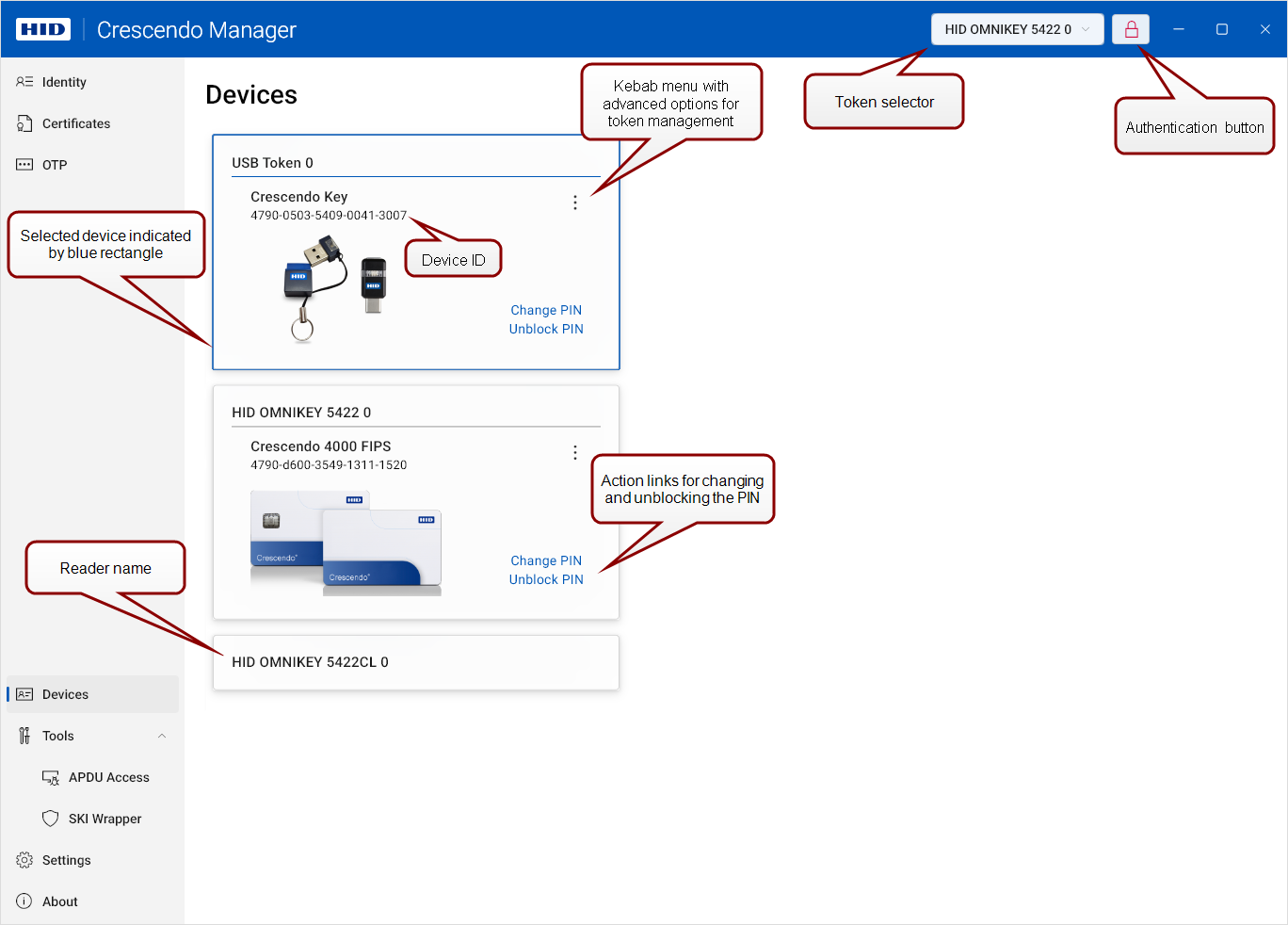Click the About info icon

[x=24, y=901]
